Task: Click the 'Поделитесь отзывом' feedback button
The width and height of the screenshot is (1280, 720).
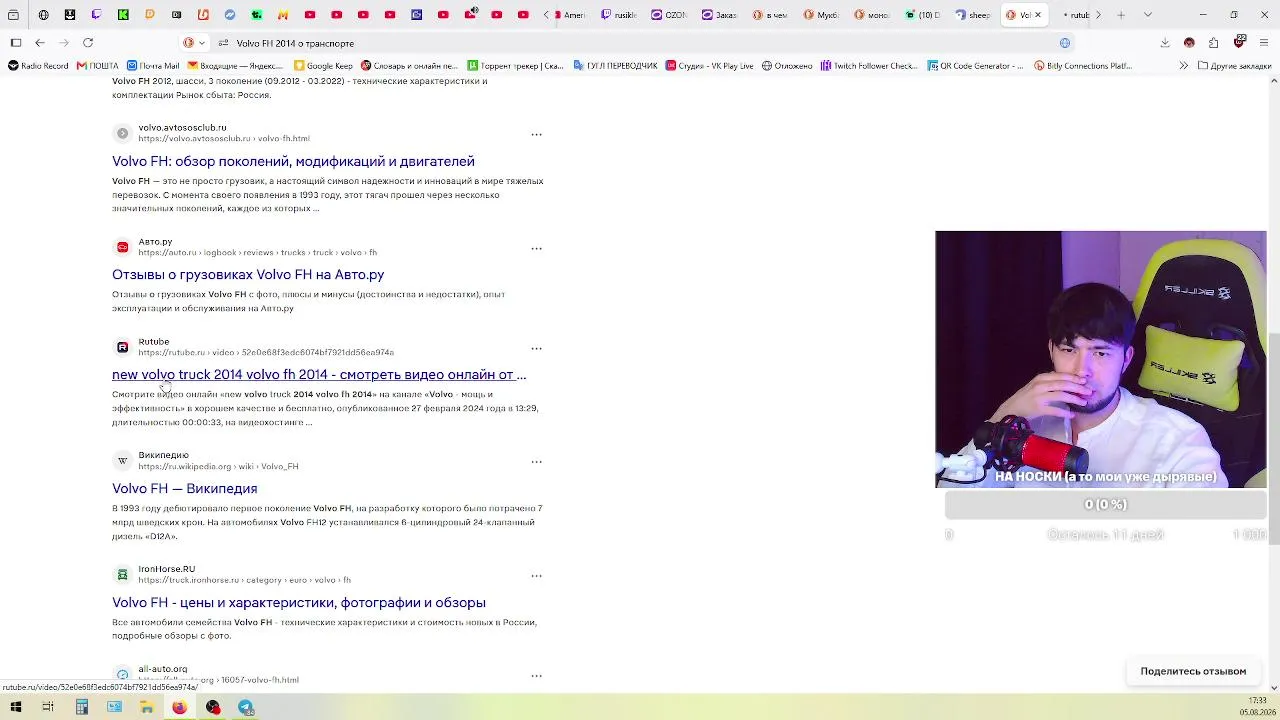Action: [x=1193, y=671]
